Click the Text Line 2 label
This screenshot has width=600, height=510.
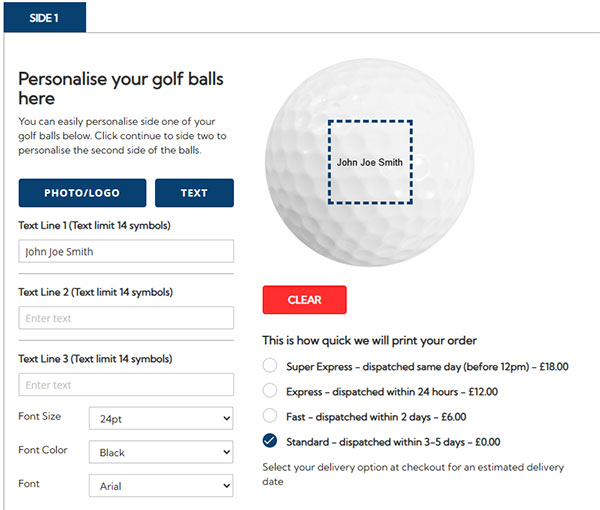point(95,292)
